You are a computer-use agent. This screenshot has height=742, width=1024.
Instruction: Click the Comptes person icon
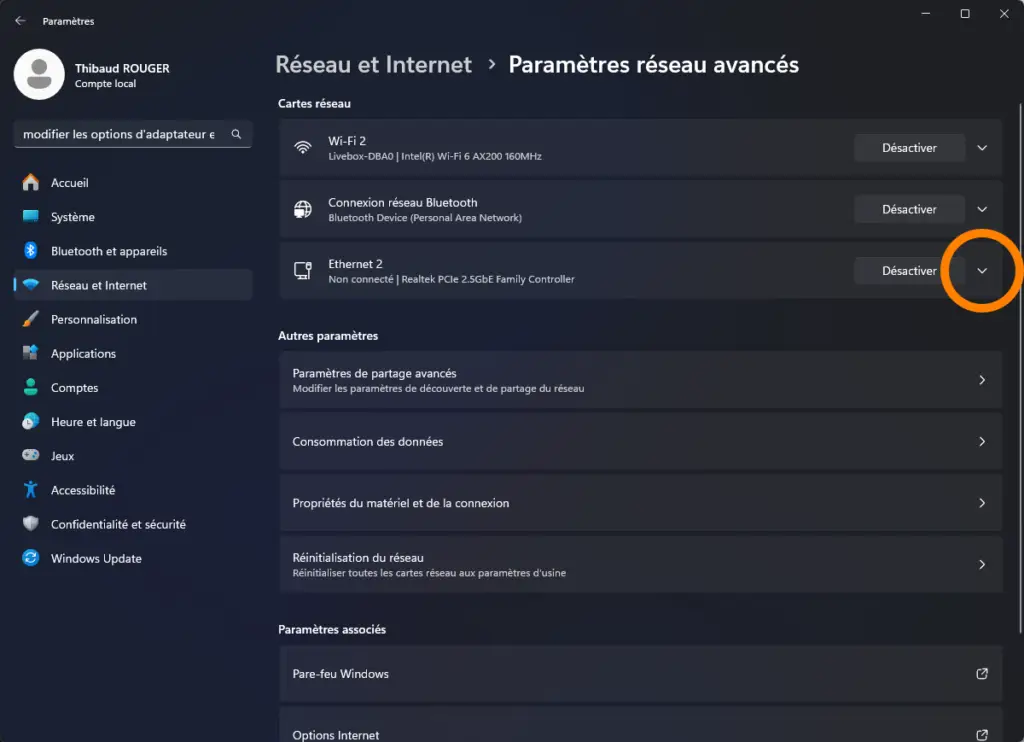click(x=31, y=387)
